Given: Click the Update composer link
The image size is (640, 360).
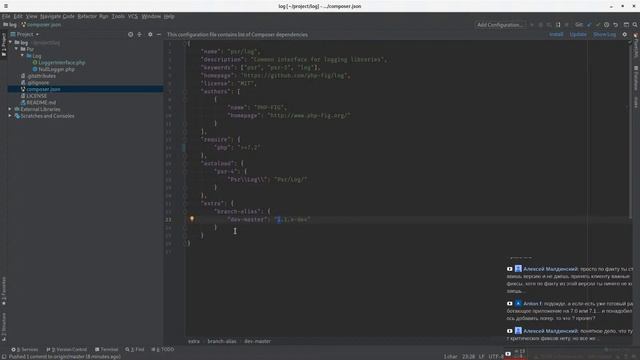Looking at the screenshot, I should click(x=578, y=35).
